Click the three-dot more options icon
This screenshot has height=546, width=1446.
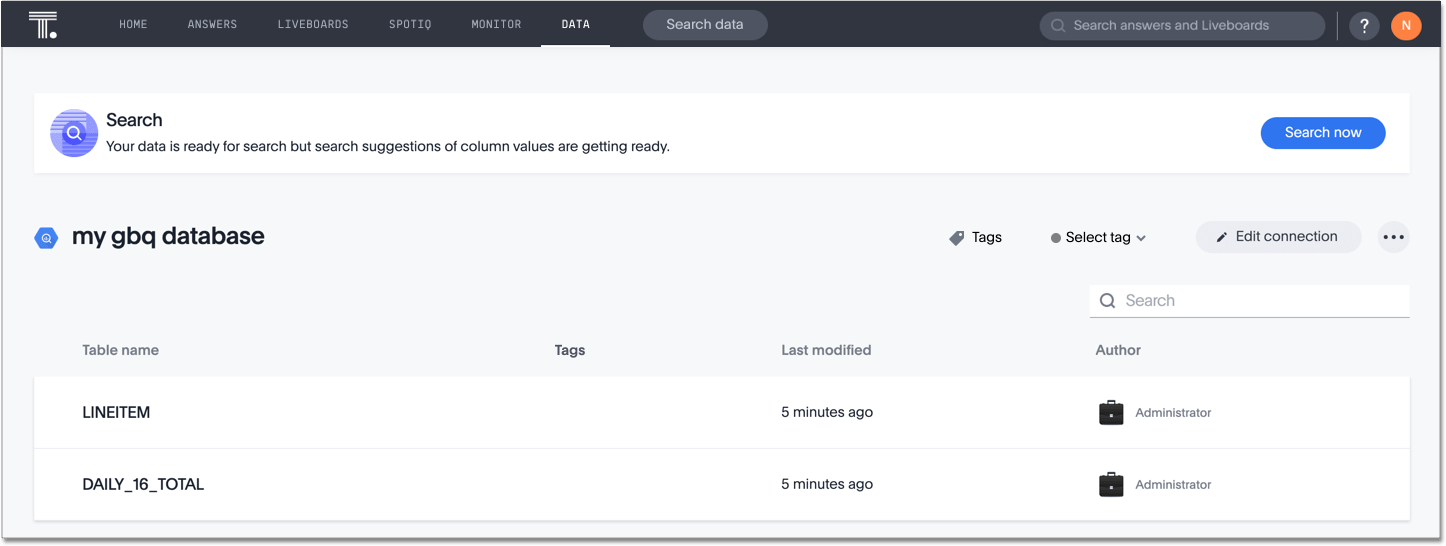coord(1393,237)
